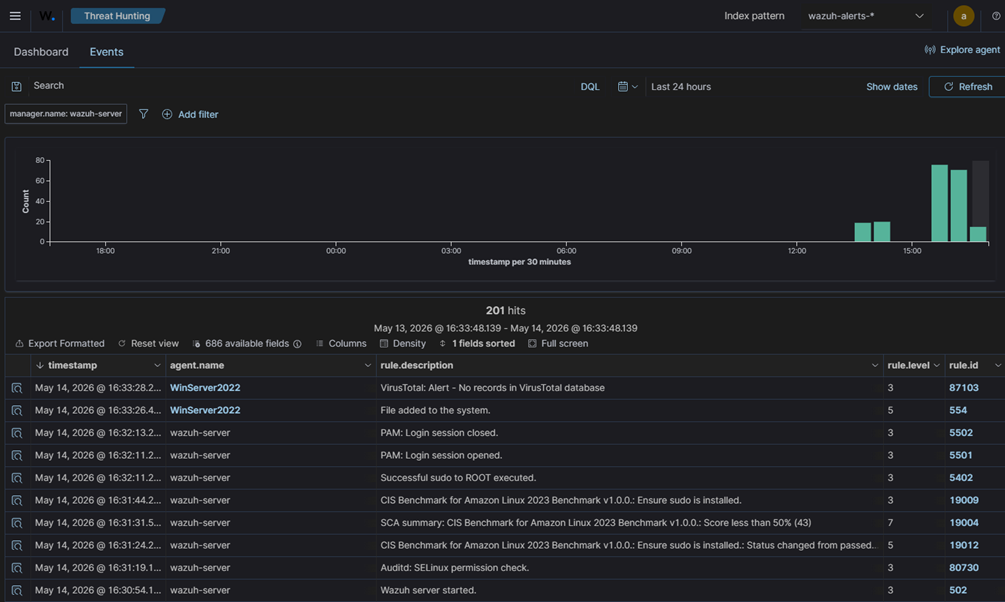Open rule ID 5402 link
Screen dimensions: 1005x602
(x=961, y=478)
